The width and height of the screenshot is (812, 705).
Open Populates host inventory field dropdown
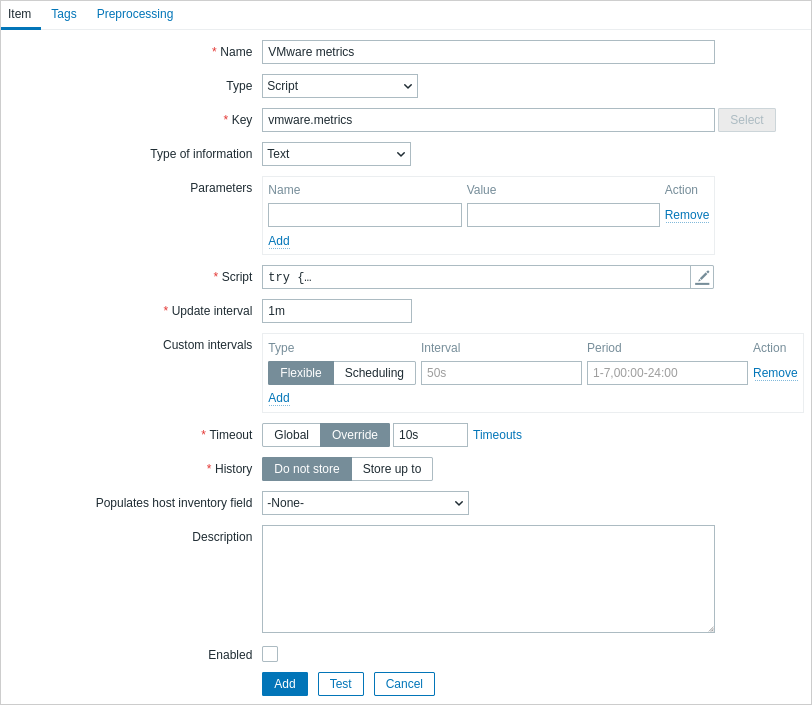[x=365, y=503]
